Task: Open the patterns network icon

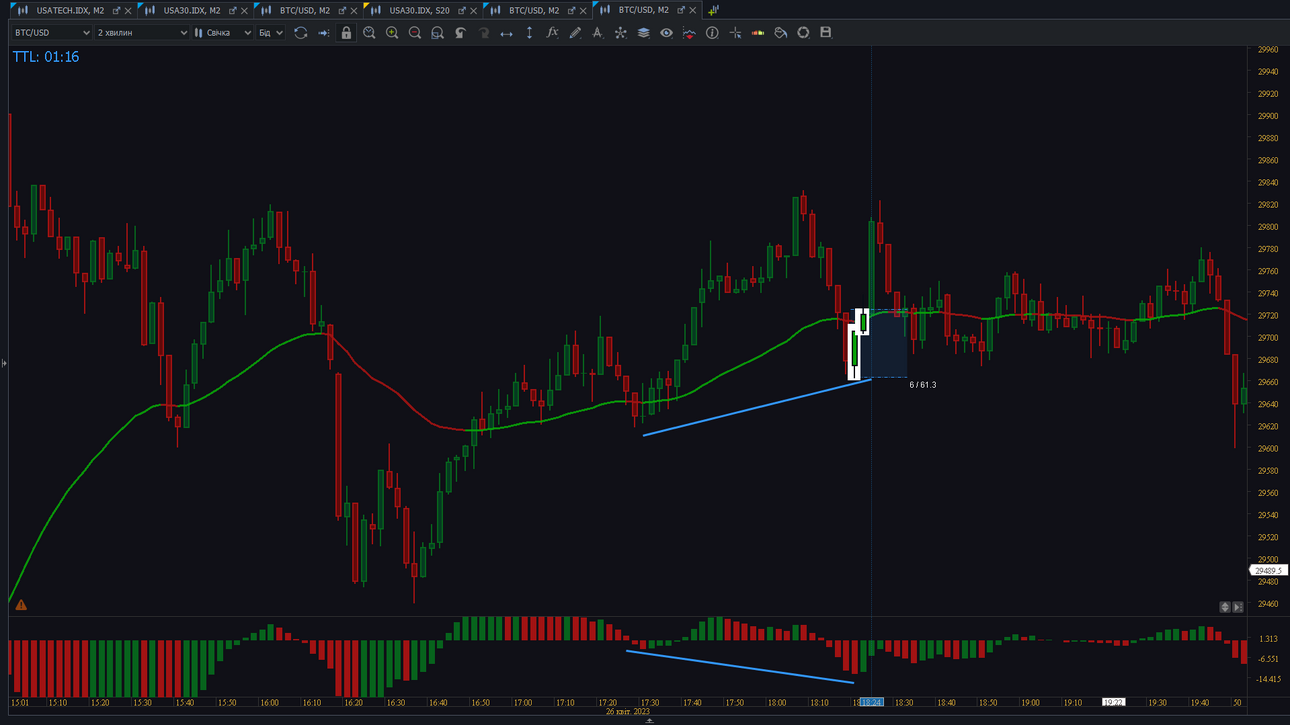Action: 620,33
